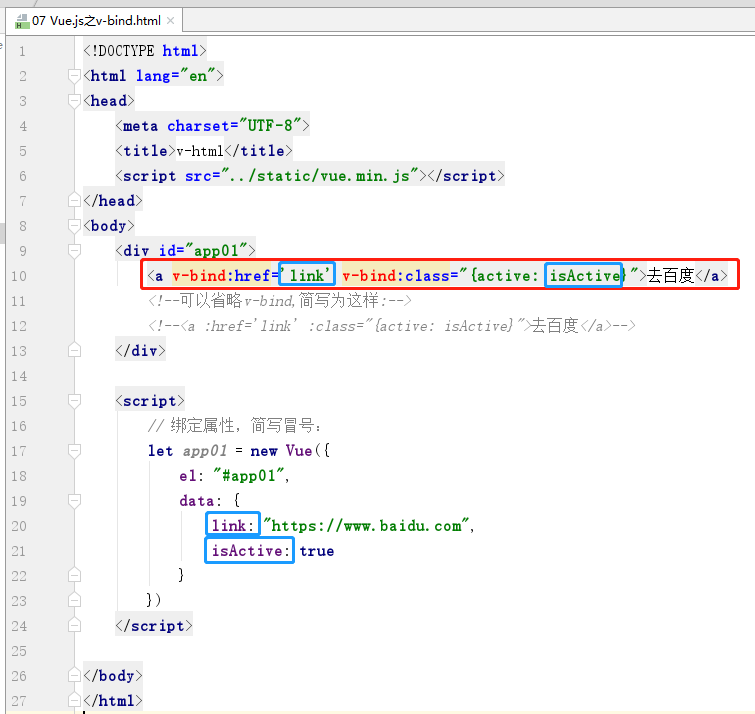Click line number 1 in the gutter
The height and width of the screenshot is (714, 755).
[x=22, y=51]
